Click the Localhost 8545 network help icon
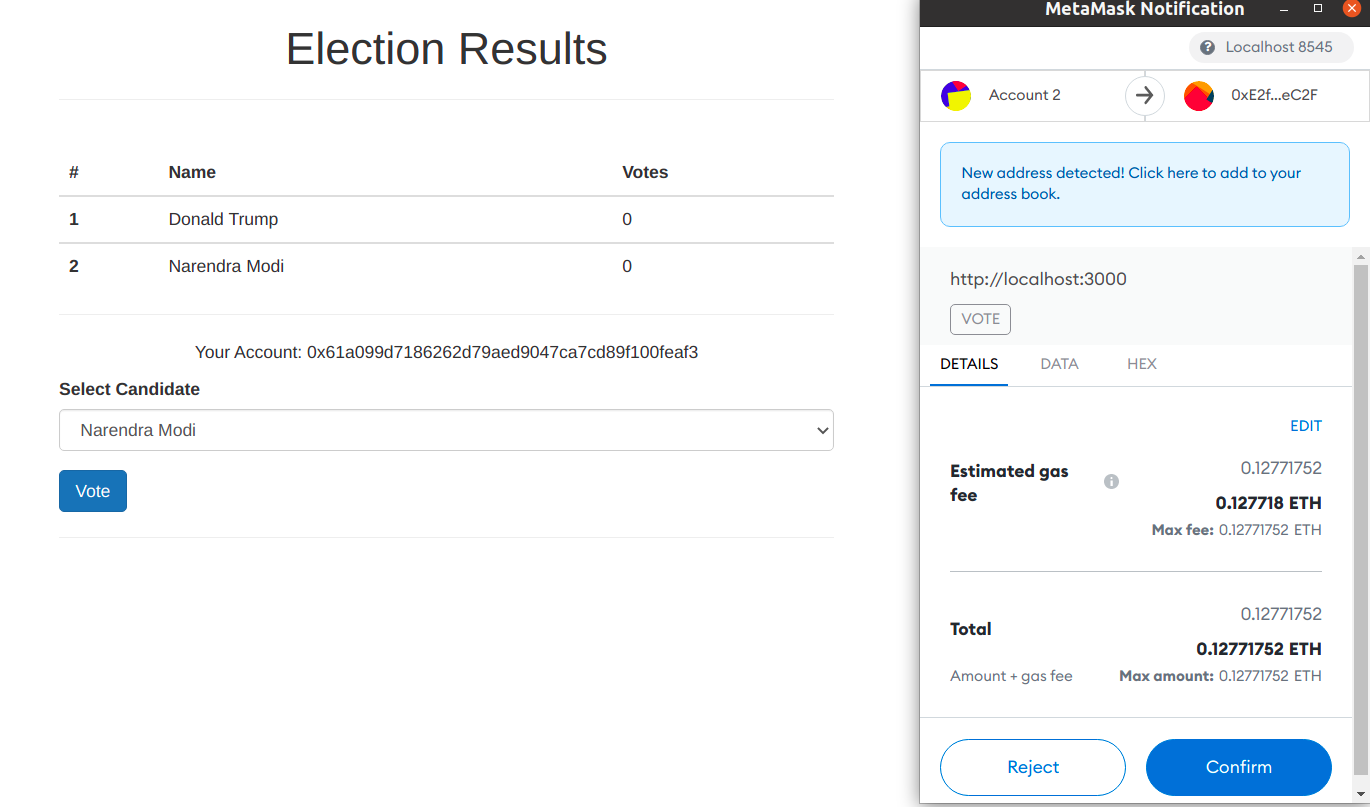Screen dimensions: 1370x807 1208,48
